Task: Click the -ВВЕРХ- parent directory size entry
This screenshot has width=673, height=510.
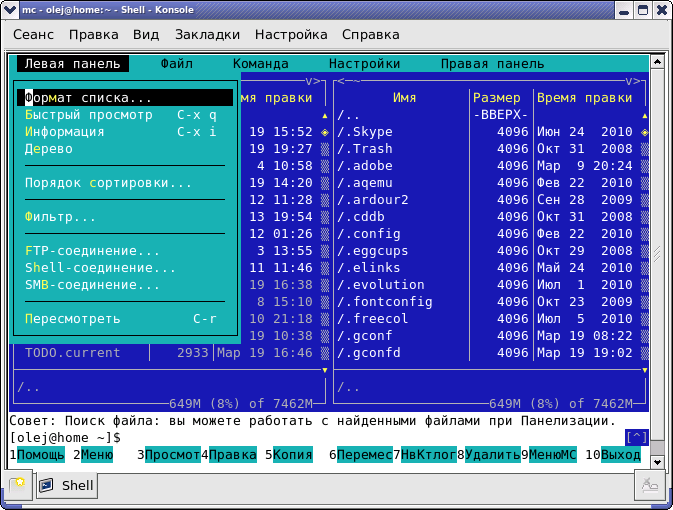Action: [499, 115]
